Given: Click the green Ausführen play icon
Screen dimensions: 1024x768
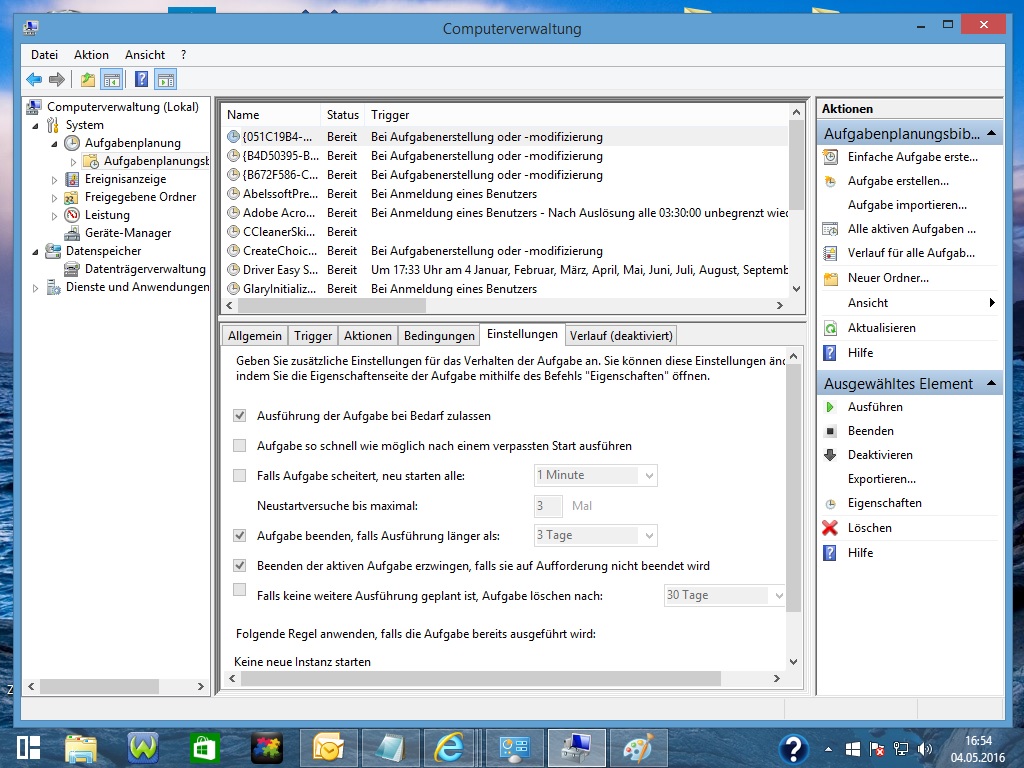Looking at the screenshot, I should pos(830,407).
